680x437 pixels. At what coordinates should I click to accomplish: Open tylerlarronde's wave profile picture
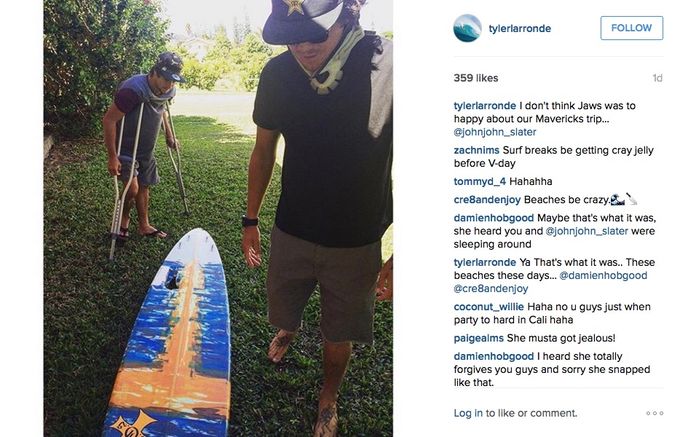click(x=467, y=28)
